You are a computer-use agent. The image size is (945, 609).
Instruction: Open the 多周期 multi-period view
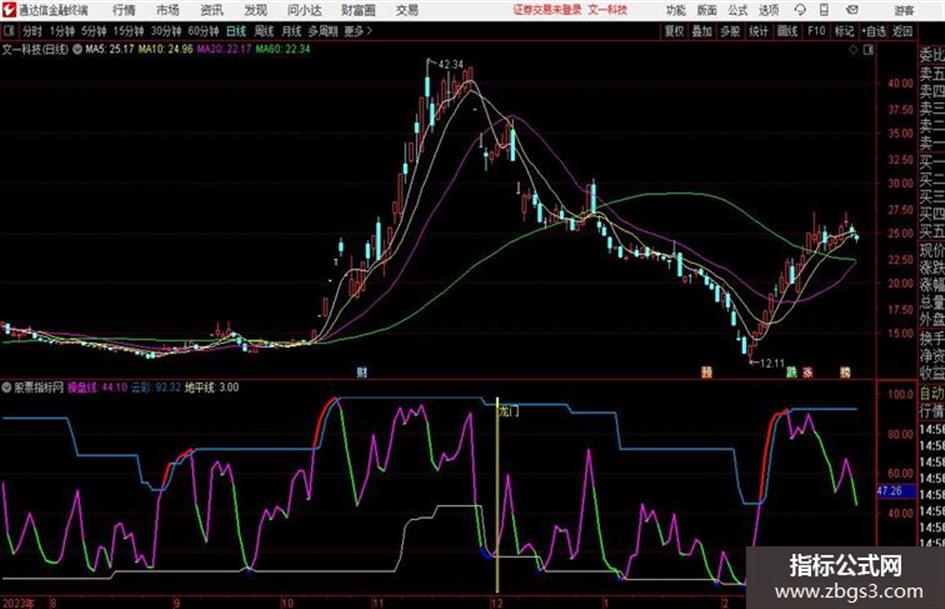tap(323, 31)
